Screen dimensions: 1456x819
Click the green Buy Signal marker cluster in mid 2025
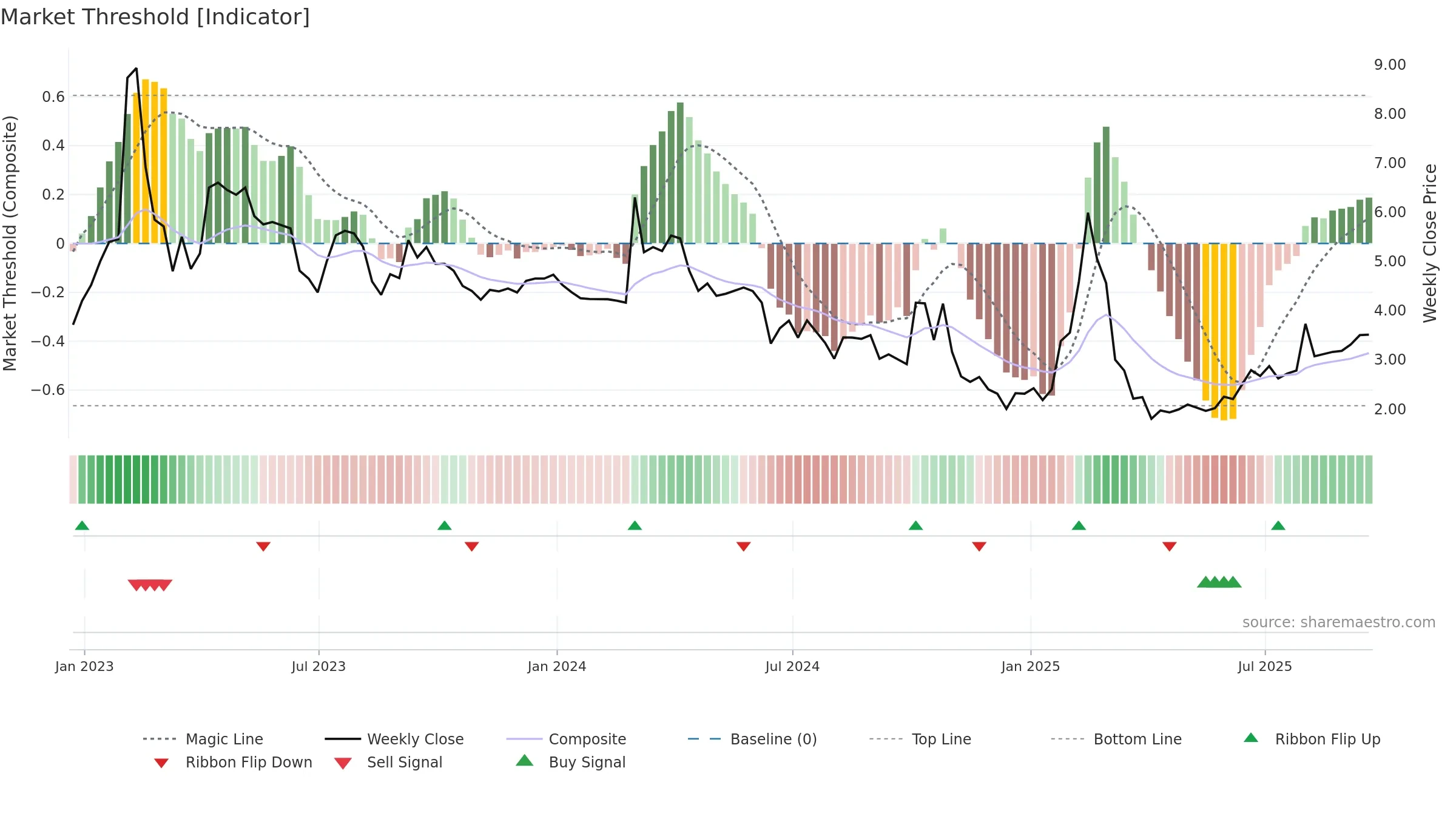click(1219, 582)
